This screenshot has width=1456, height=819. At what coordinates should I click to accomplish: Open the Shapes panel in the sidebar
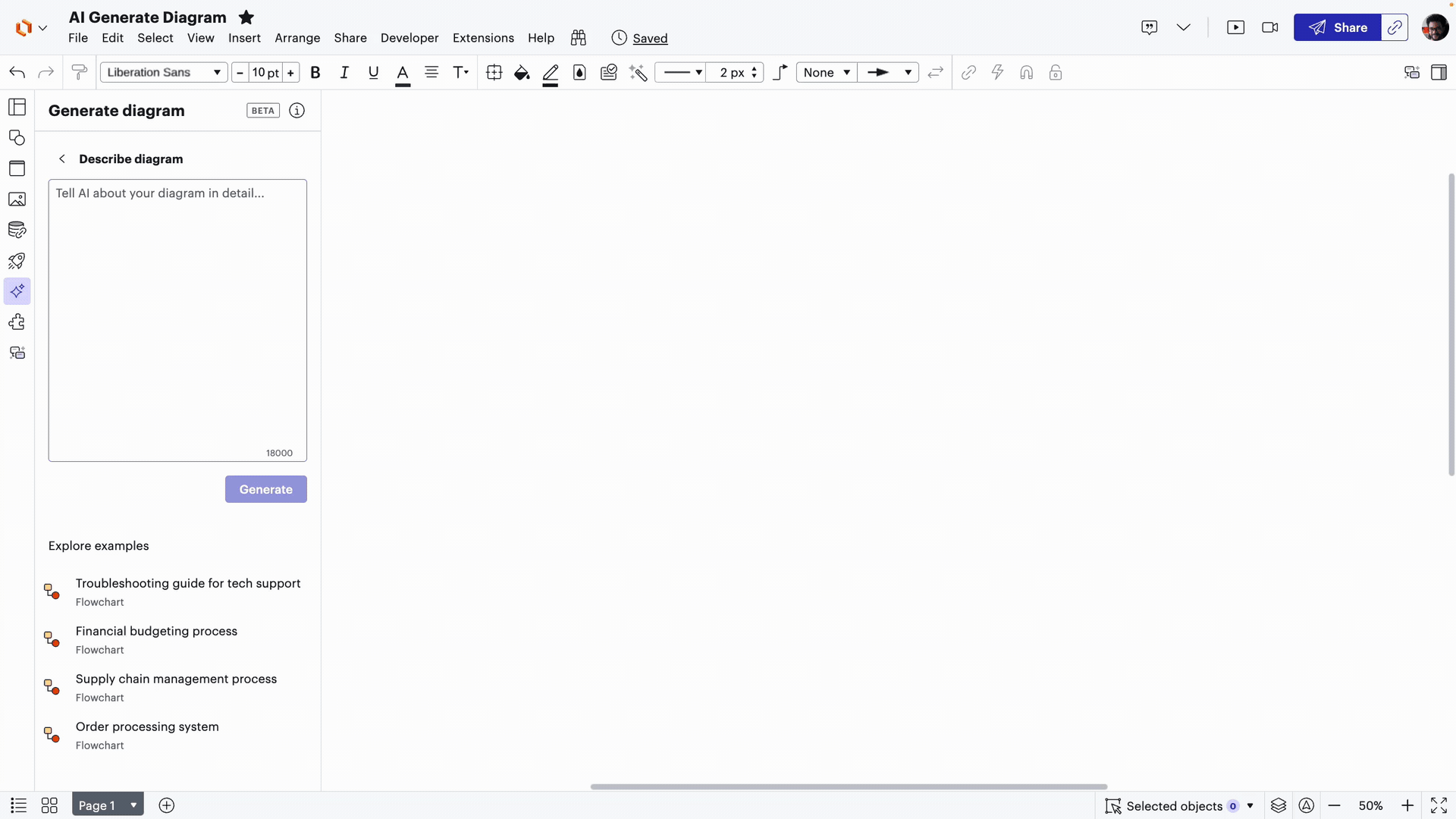[17, 137]
